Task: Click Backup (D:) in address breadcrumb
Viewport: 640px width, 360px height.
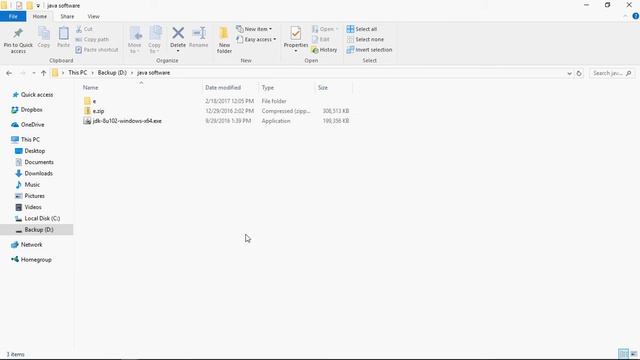Action: (112, 73)
